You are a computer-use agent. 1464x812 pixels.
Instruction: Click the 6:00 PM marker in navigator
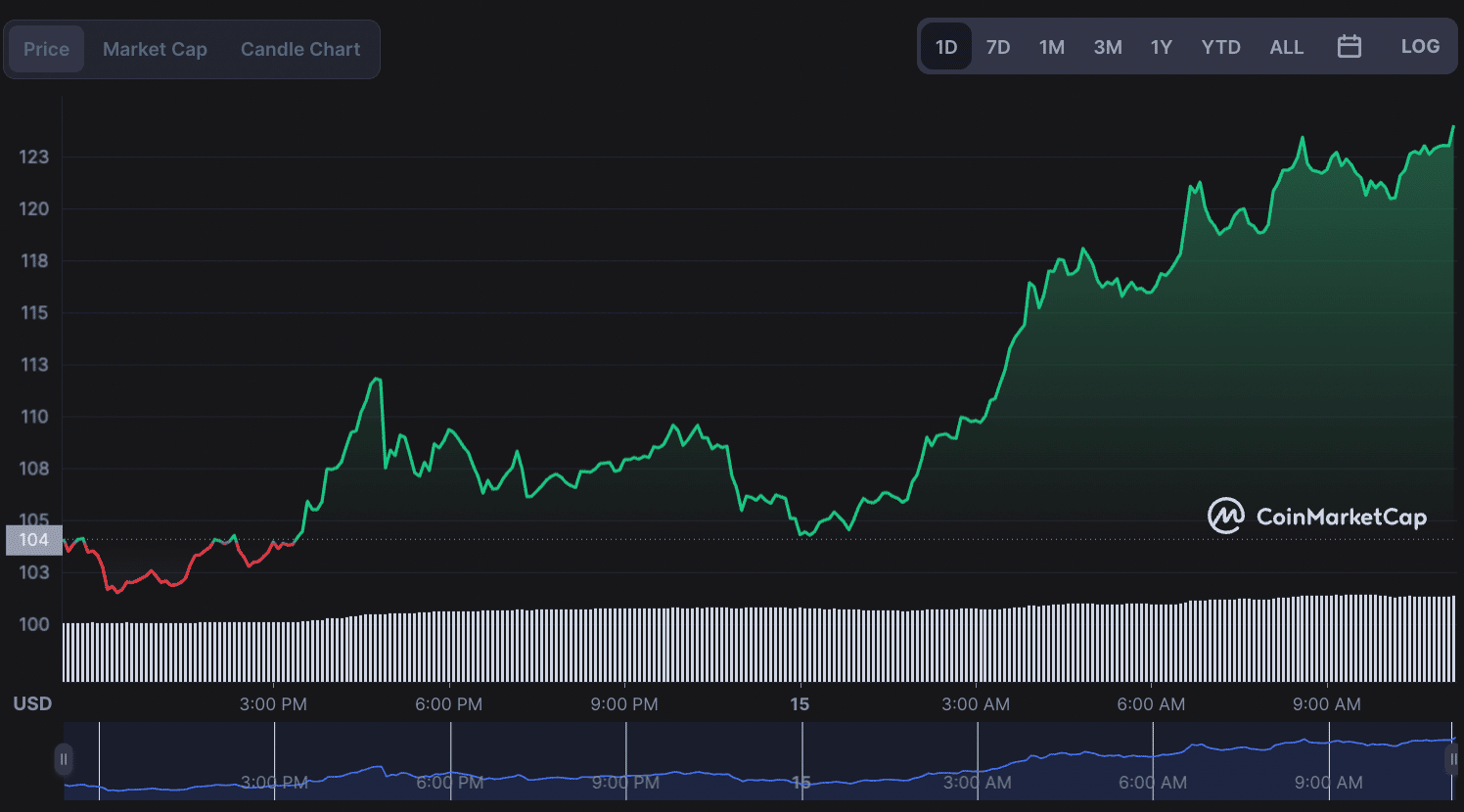click(x=450, y=783)
